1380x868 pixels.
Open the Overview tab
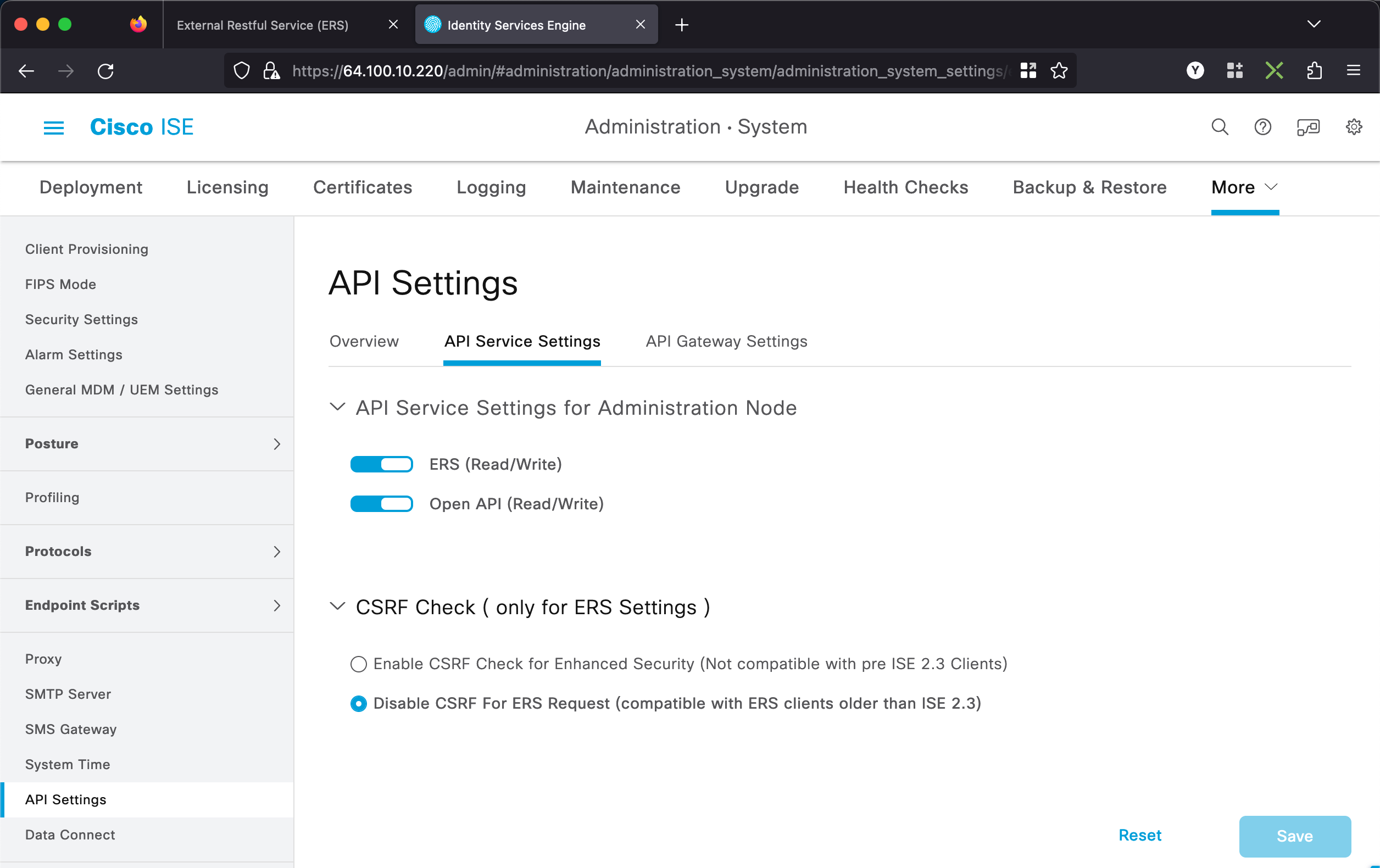tap(364, 342)
